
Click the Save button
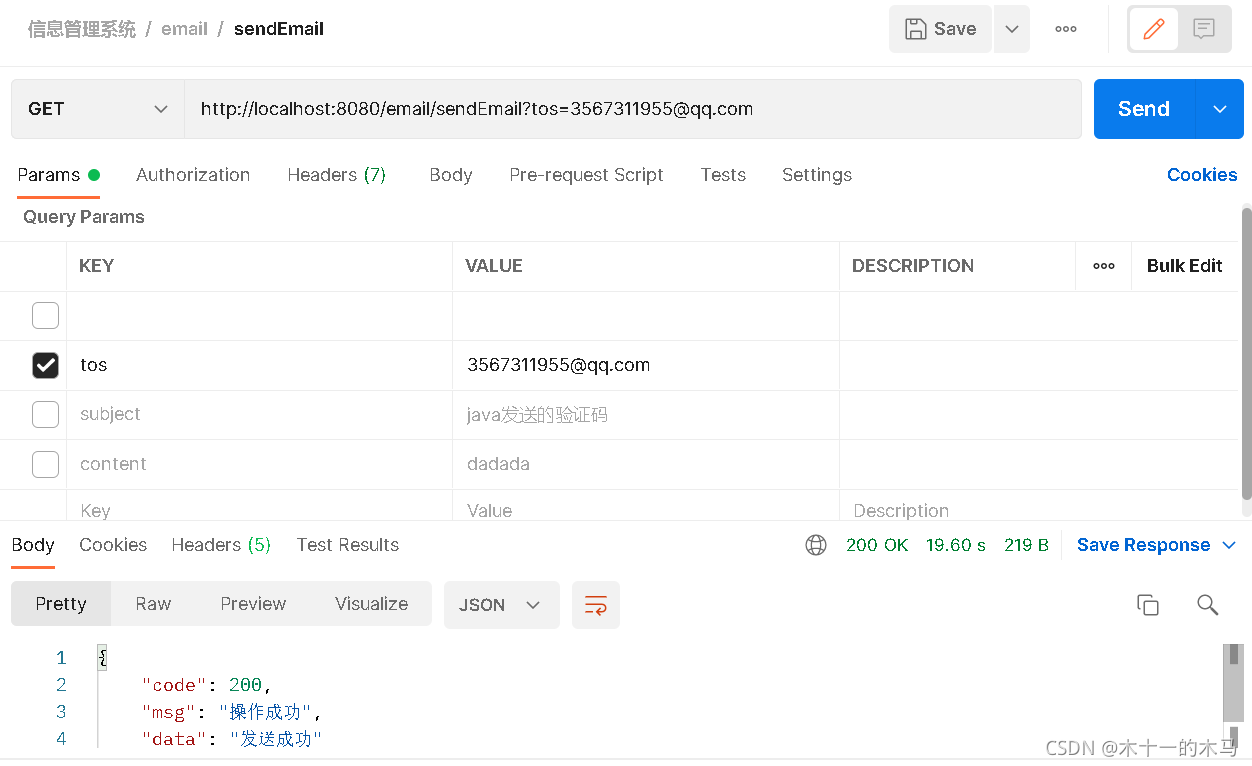940,29
